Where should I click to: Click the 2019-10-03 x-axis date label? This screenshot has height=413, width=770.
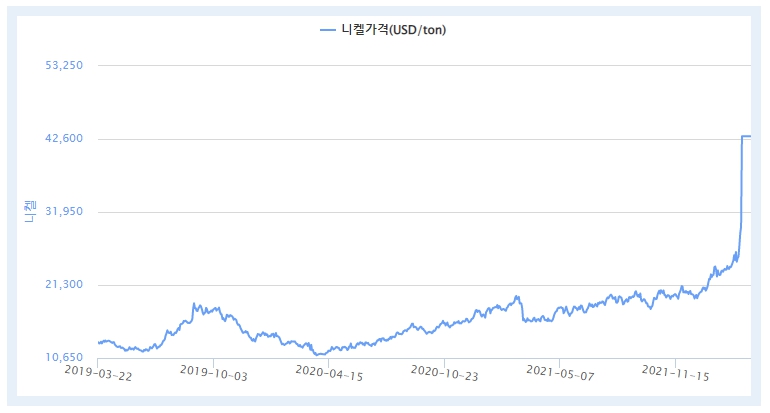pyautogui.click(x=213, y=373)
